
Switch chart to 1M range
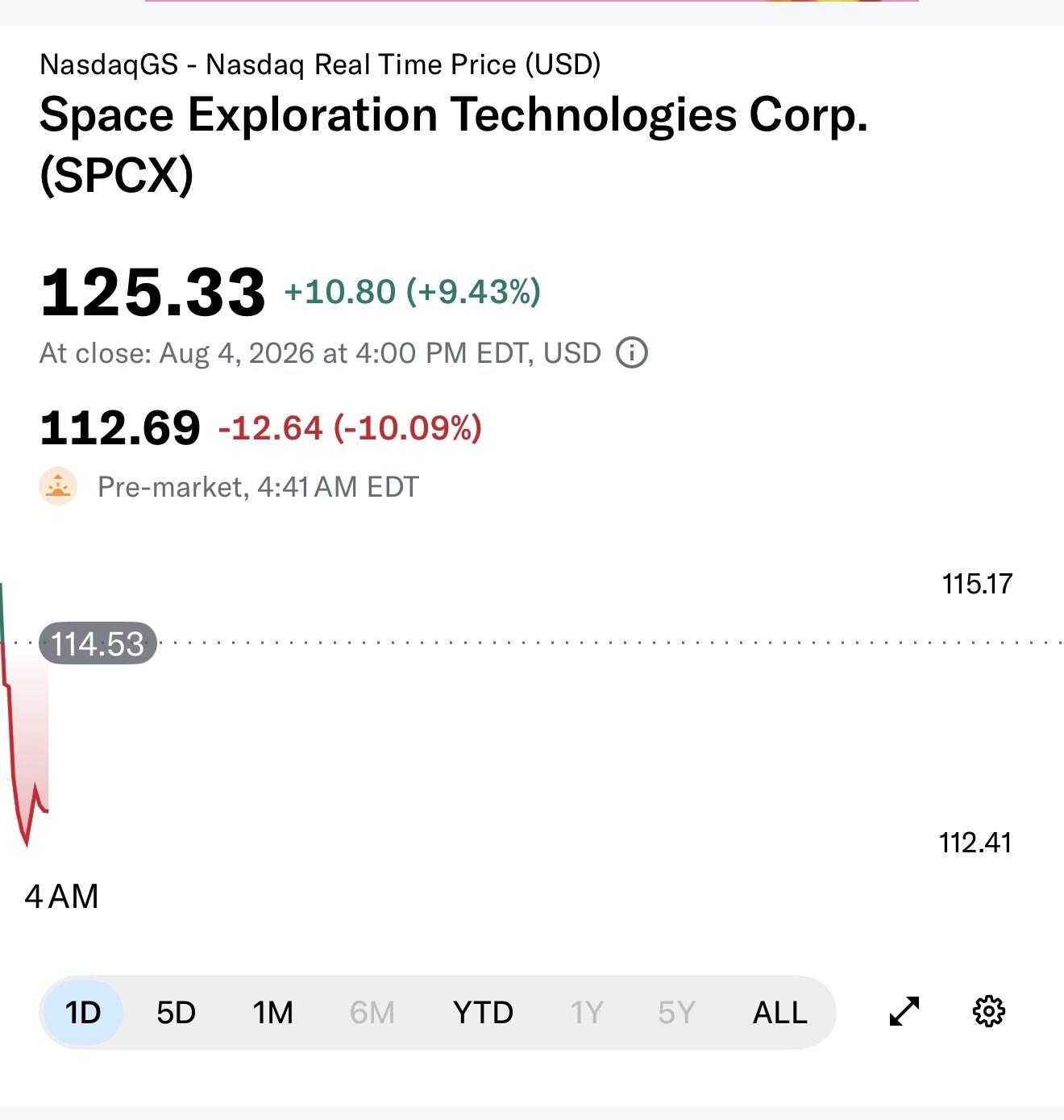click(273, 1012)
